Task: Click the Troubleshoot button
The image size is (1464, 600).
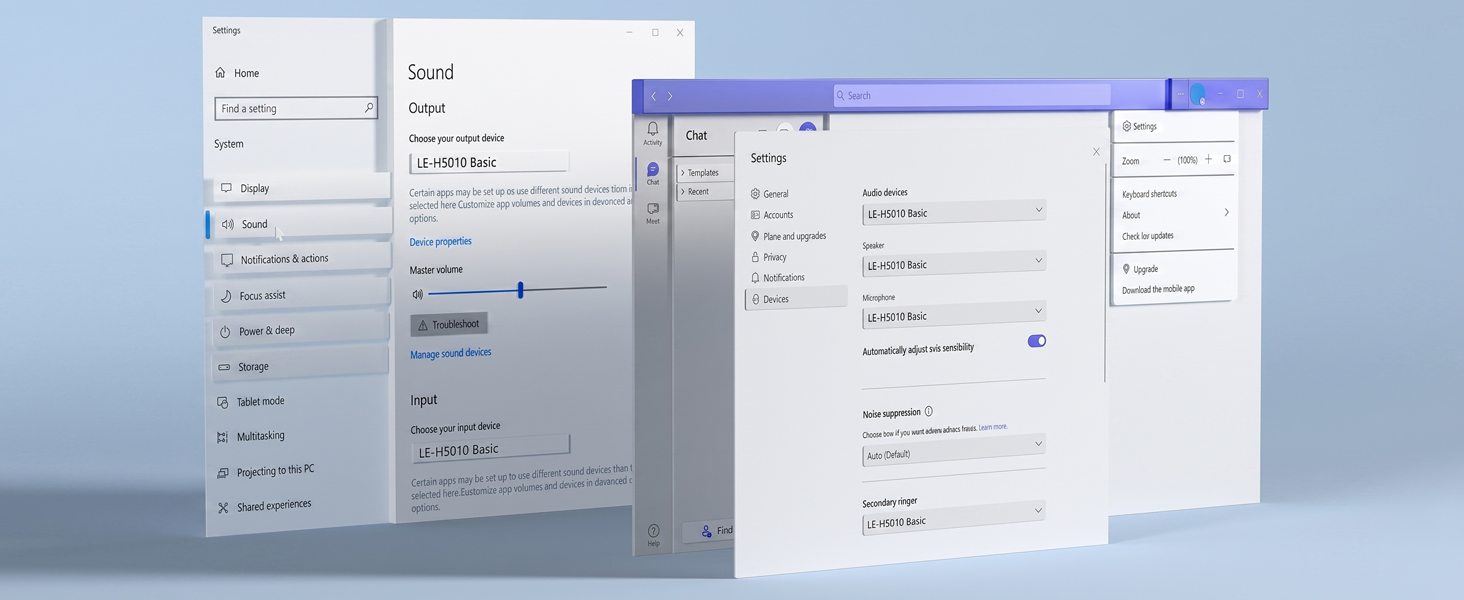Action: pyautogui.click(x=449, y=325)
